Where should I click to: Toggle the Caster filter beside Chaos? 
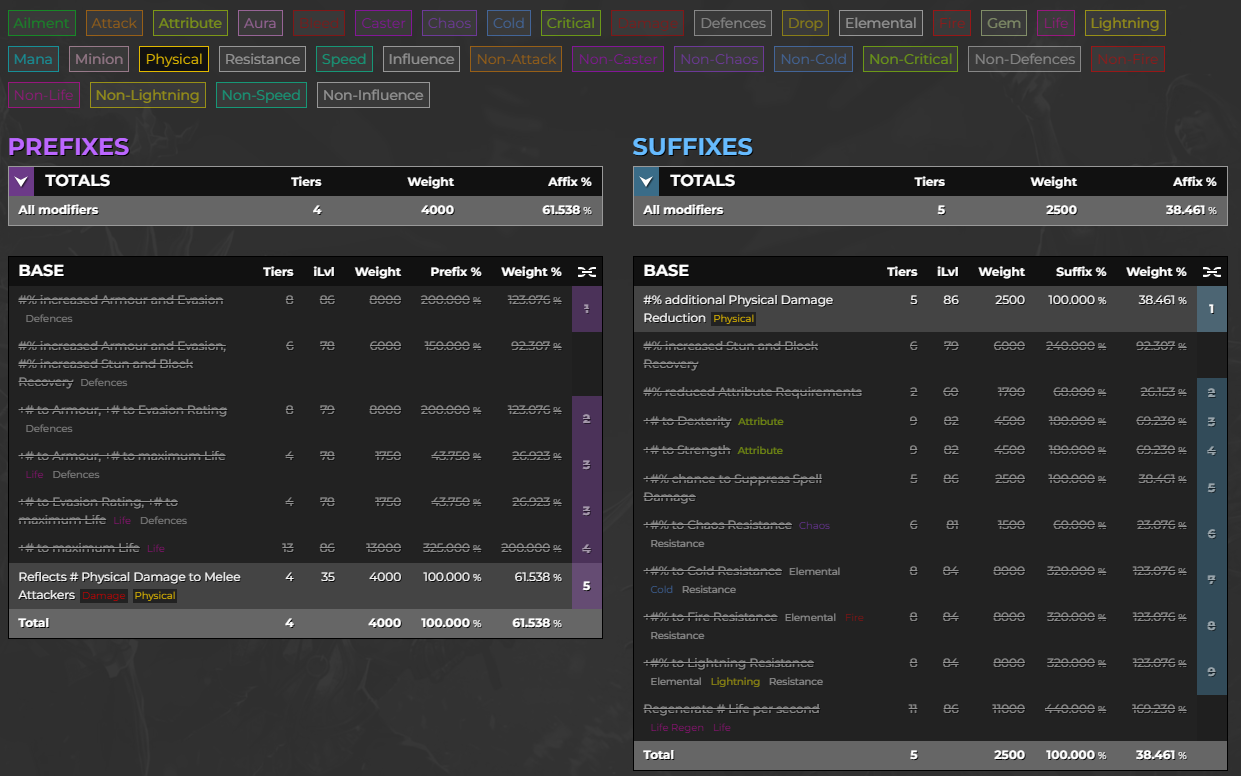click(x=383, y=23)
